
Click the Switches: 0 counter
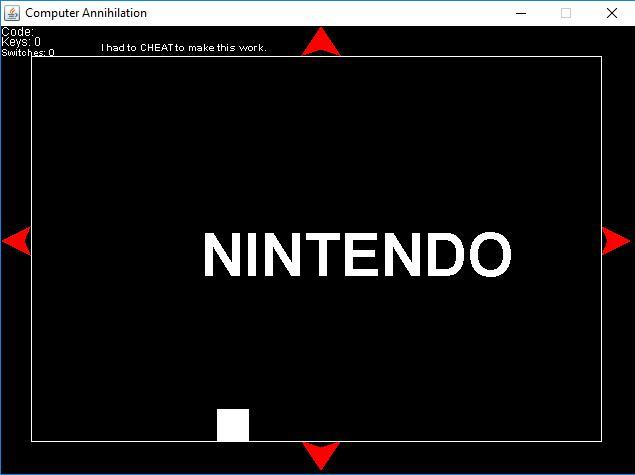pyautogui.click(x=28, y=52)
